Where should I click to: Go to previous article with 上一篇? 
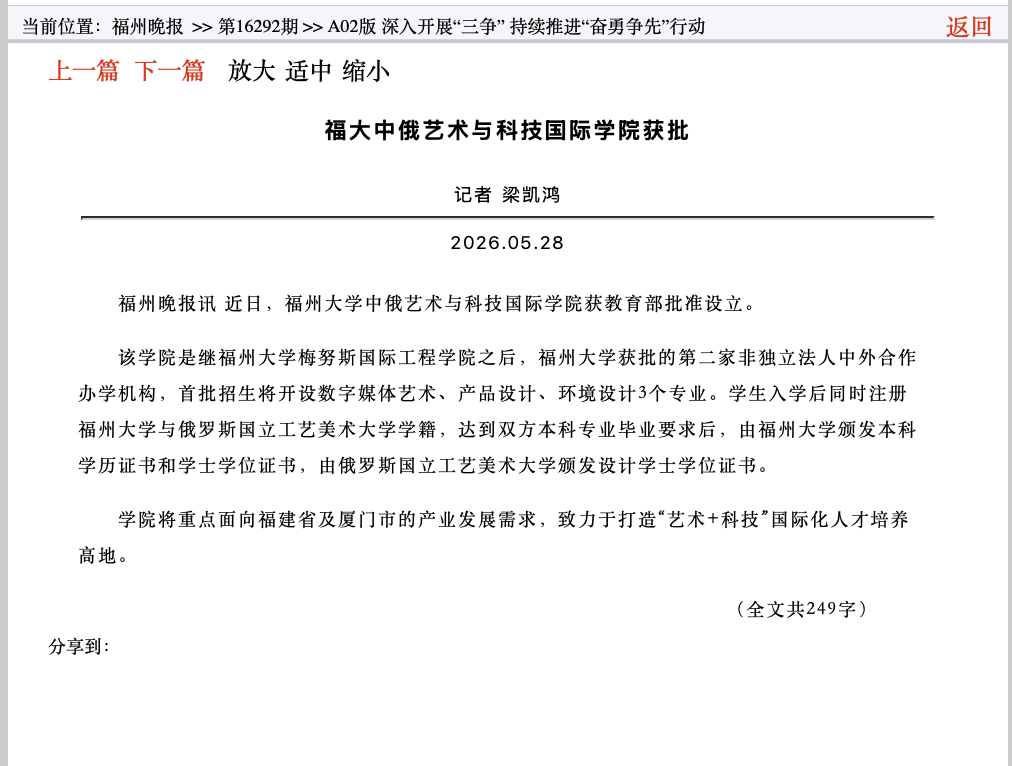(x=84, y=71)
